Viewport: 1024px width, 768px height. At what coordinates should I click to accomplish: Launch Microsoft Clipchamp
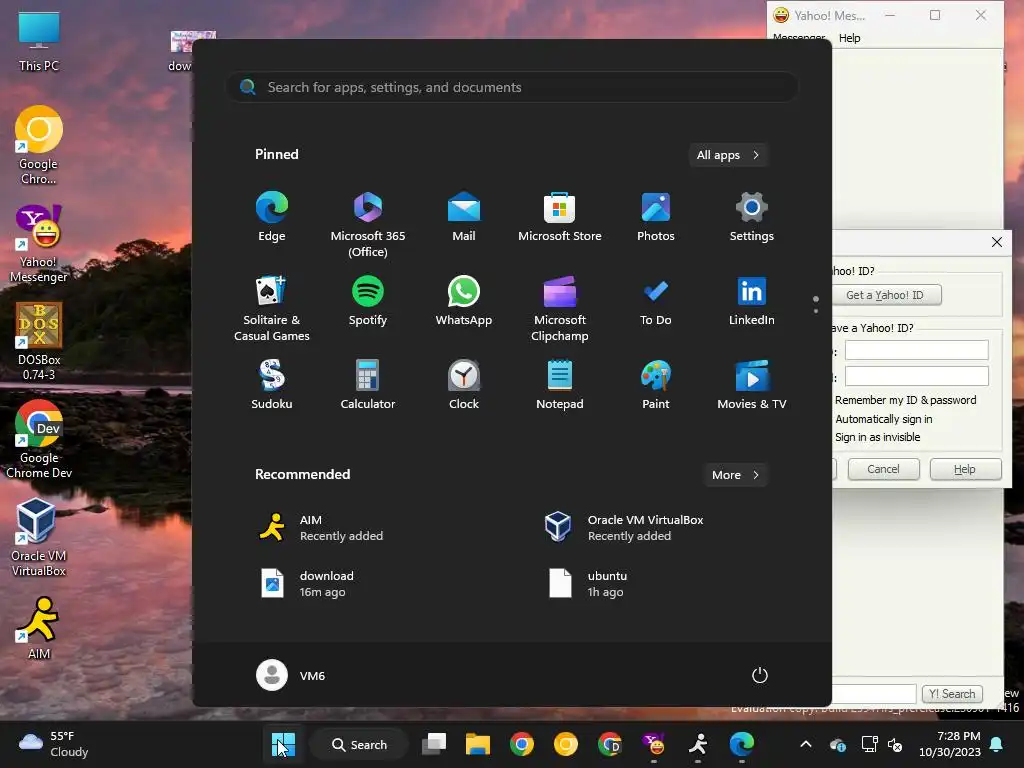(560, 309)
